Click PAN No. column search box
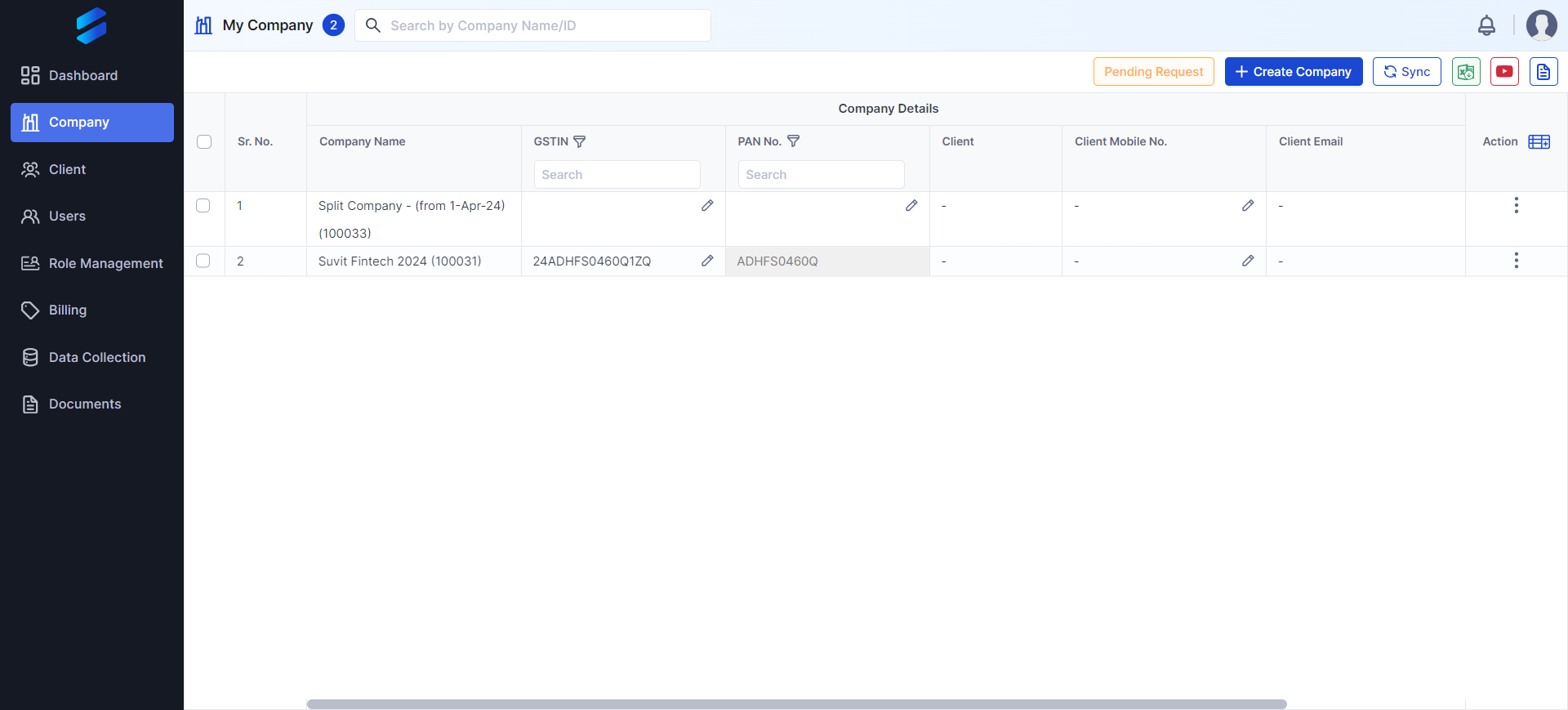Screen dimensions: 1568x710 pyautogui.click(x=821, y=175)
